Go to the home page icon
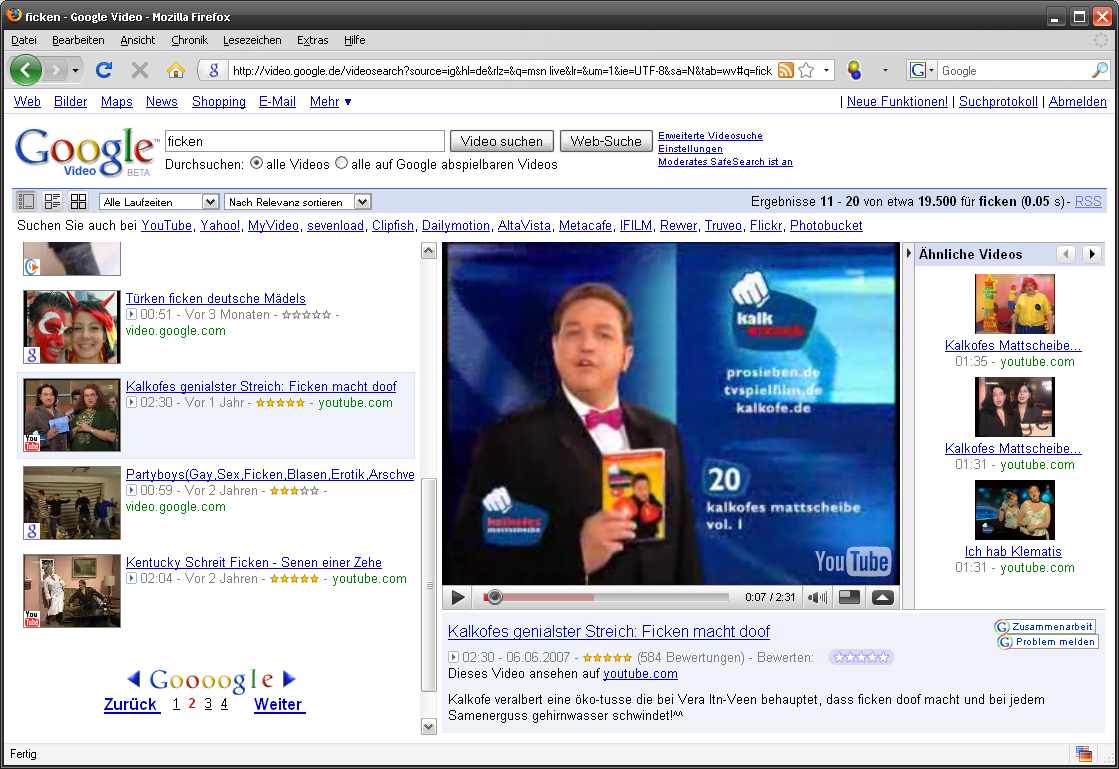Screen dimensions: 1119x769 (x=176, y=70)
